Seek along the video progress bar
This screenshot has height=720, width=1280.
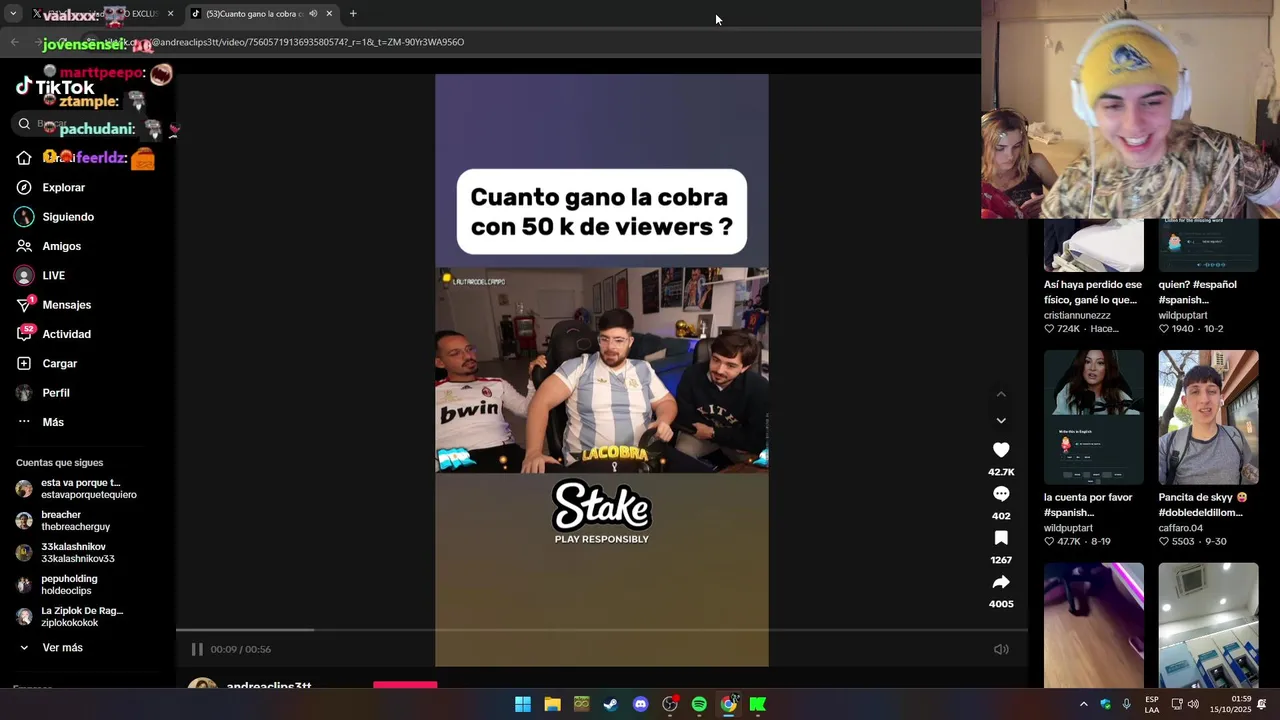(602, 630)
